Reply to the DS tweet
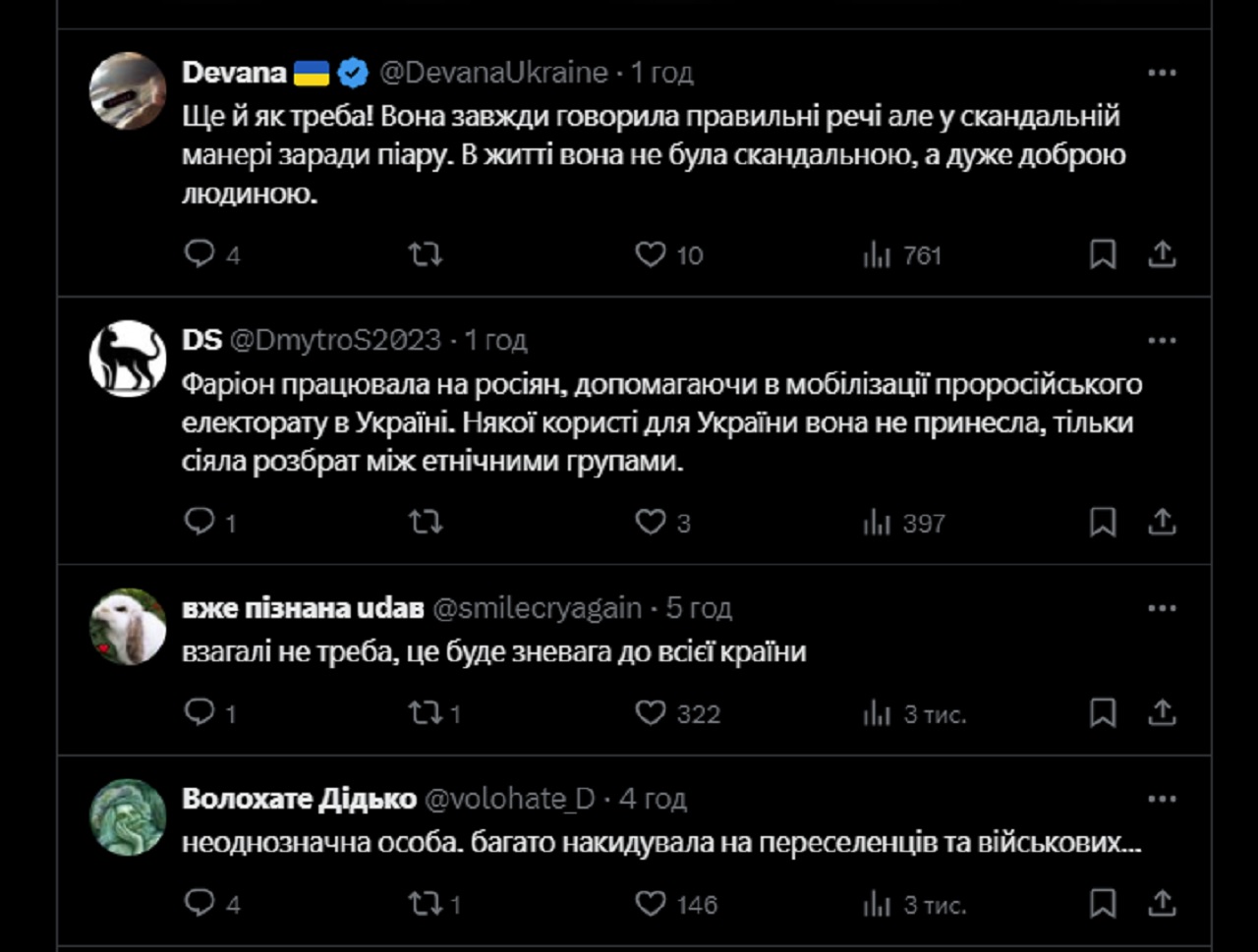1258x952 pixels. (200, 522)
